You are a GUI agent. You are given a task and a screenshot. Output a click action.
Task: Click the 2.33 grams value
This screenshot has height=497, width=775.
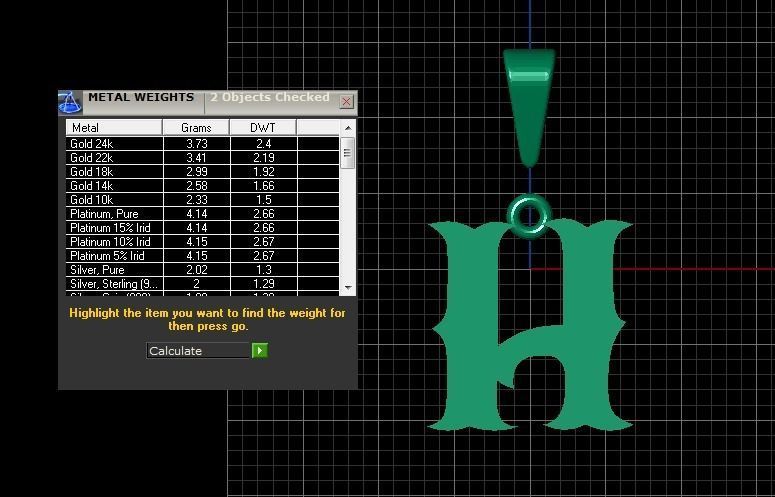coord(197,200)
